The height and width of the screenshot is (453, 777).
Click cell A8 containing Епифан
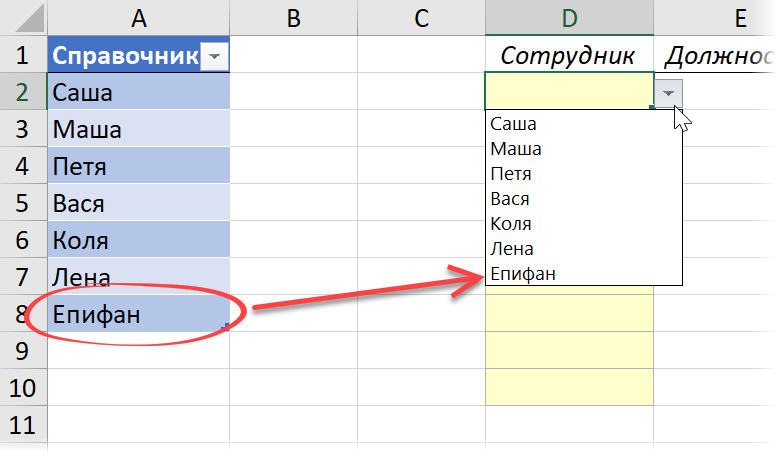click(138, 314)
